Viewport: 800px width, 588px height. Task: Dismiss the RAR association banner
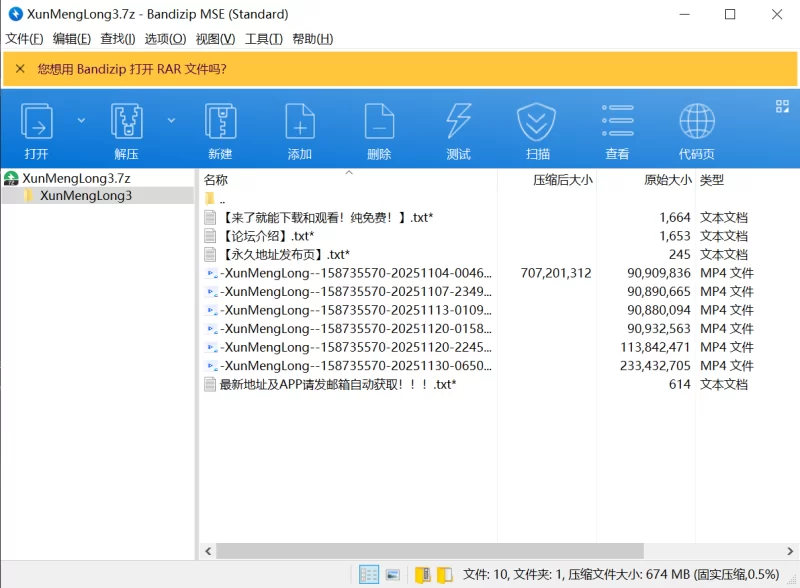20,68
